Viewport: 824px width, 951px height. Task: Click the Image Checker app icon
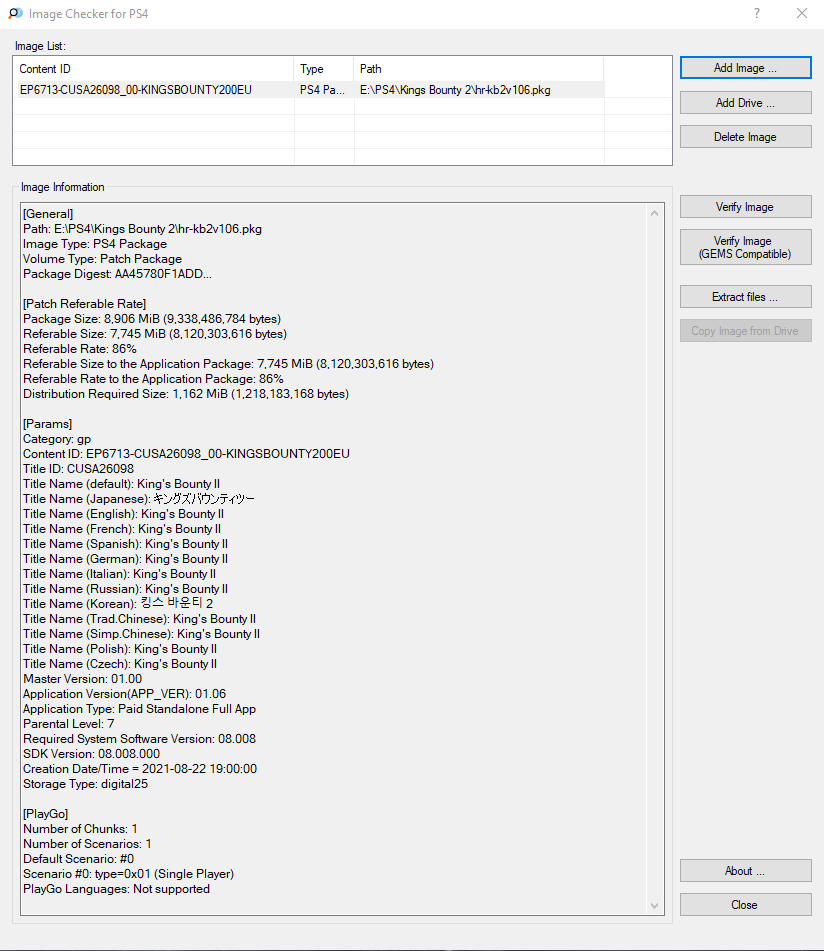tap(15, 13)
